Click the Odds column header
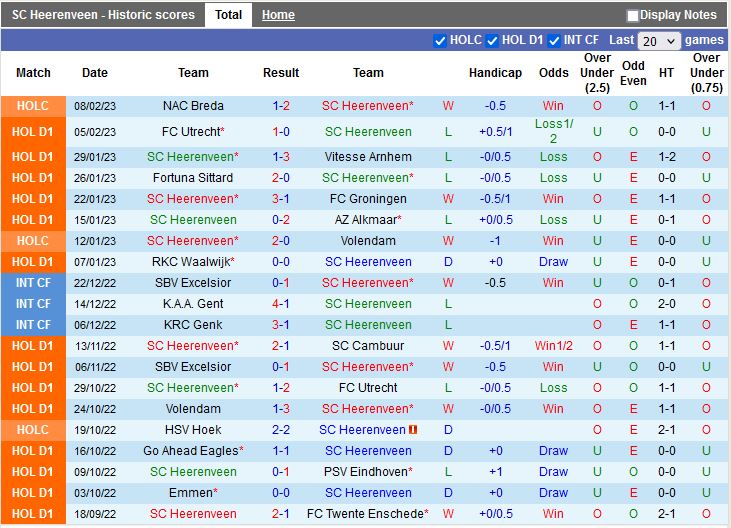 [x=553, y=73]
